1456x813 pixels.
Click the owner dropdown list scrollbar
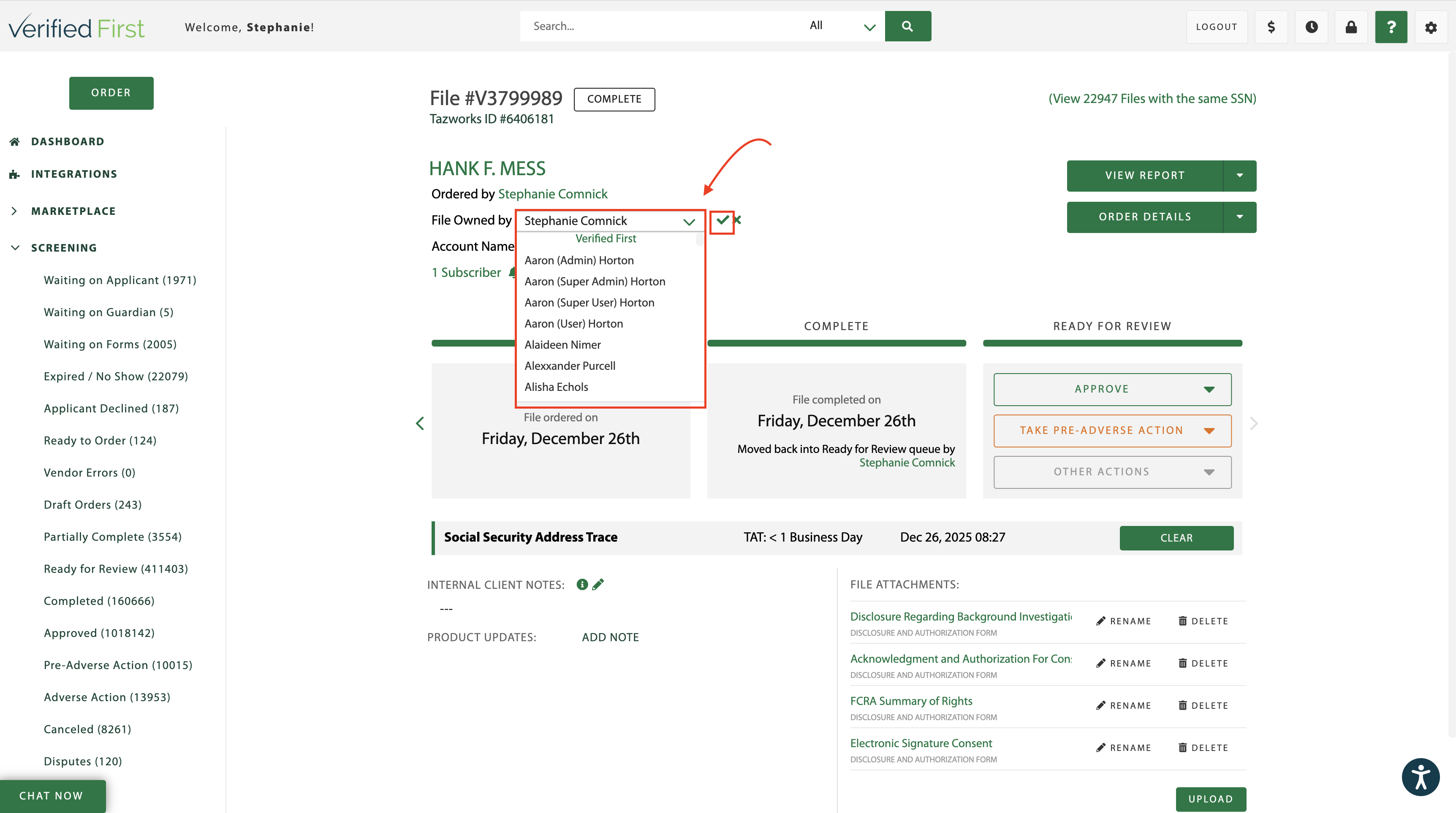700,240
